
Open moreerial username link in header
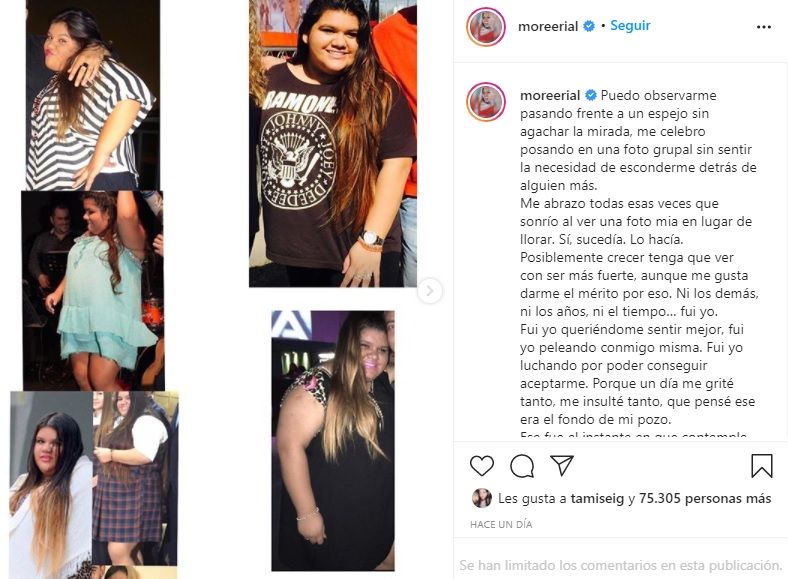(548, 26)
